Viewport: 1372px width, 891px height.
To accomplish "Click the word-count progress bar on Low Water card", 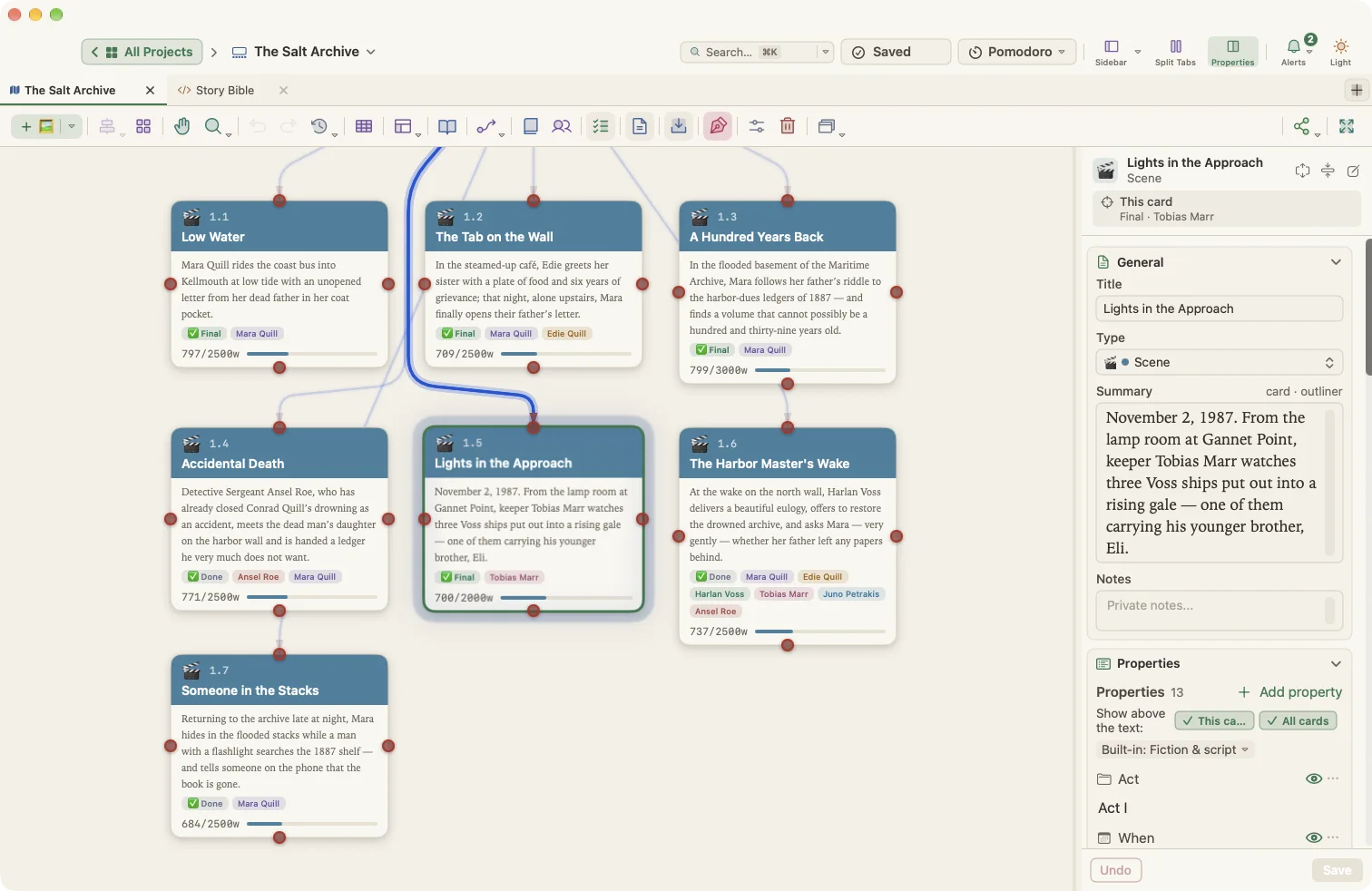I will click(311, 354).
